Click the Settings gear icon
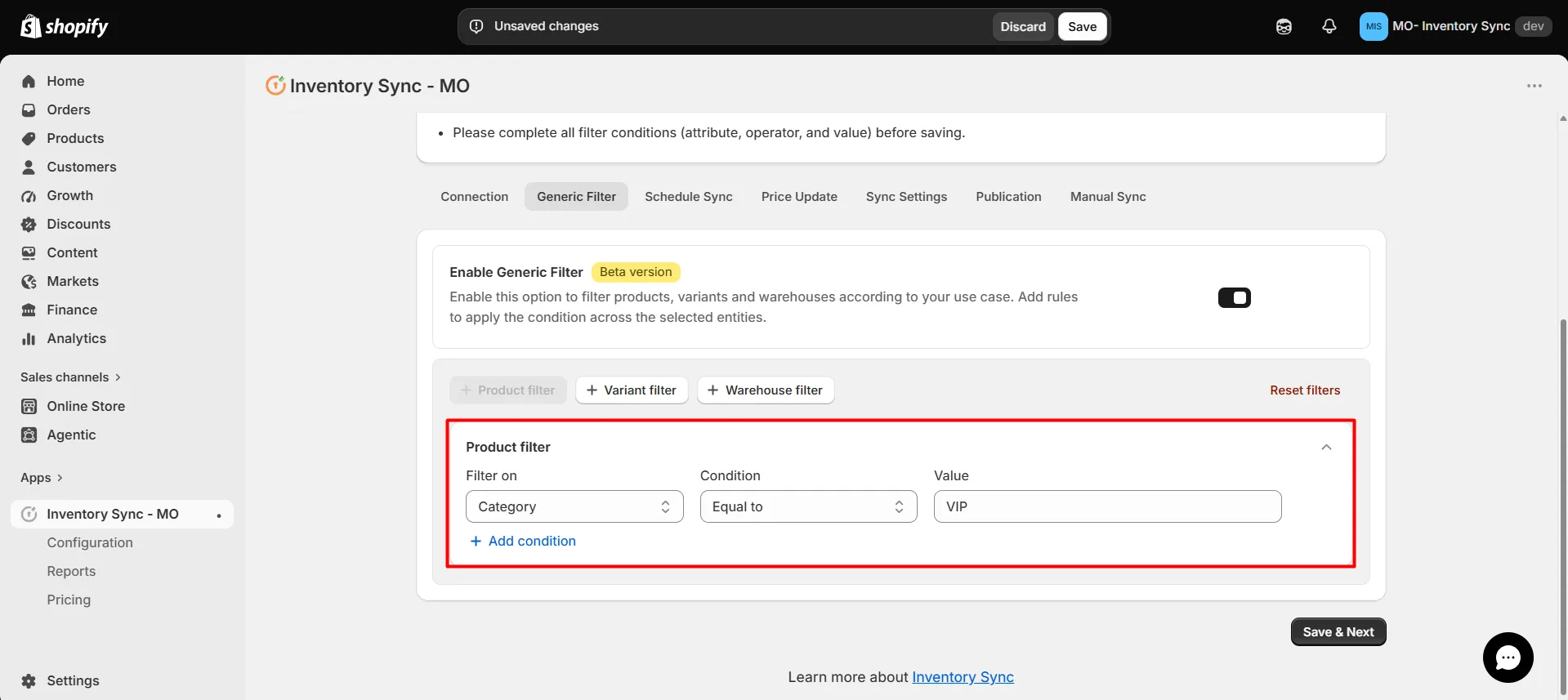Image resolution: width=1568 pixels, height=700 pixels. click(x=29, y=680)
